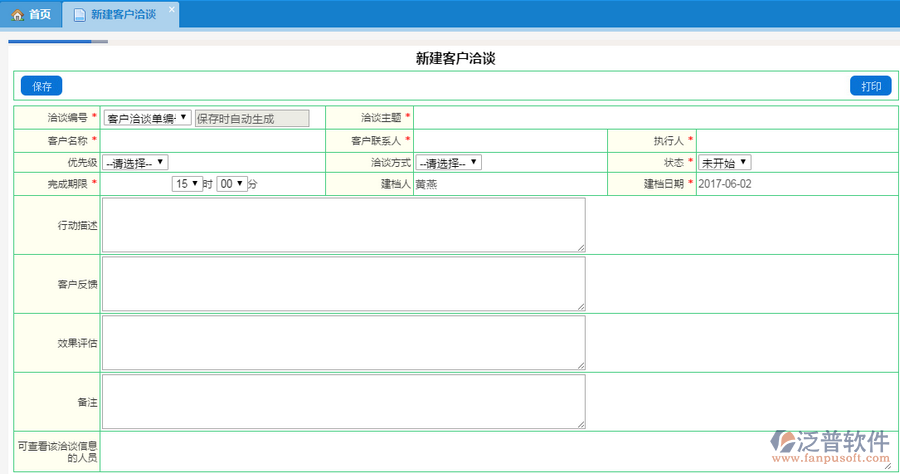
Task: Open the hour dropdown showing 15
Action: [x=187, y=184]
